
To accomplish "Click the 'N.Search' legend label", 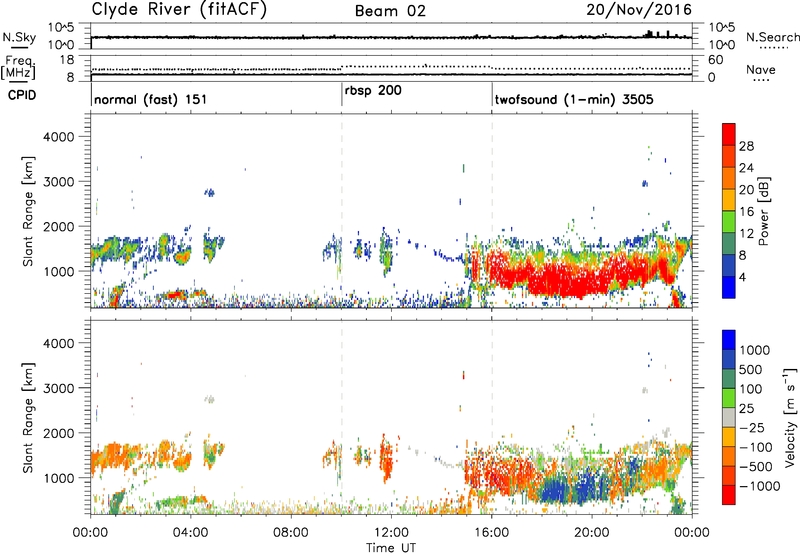I will click(772, 37).
